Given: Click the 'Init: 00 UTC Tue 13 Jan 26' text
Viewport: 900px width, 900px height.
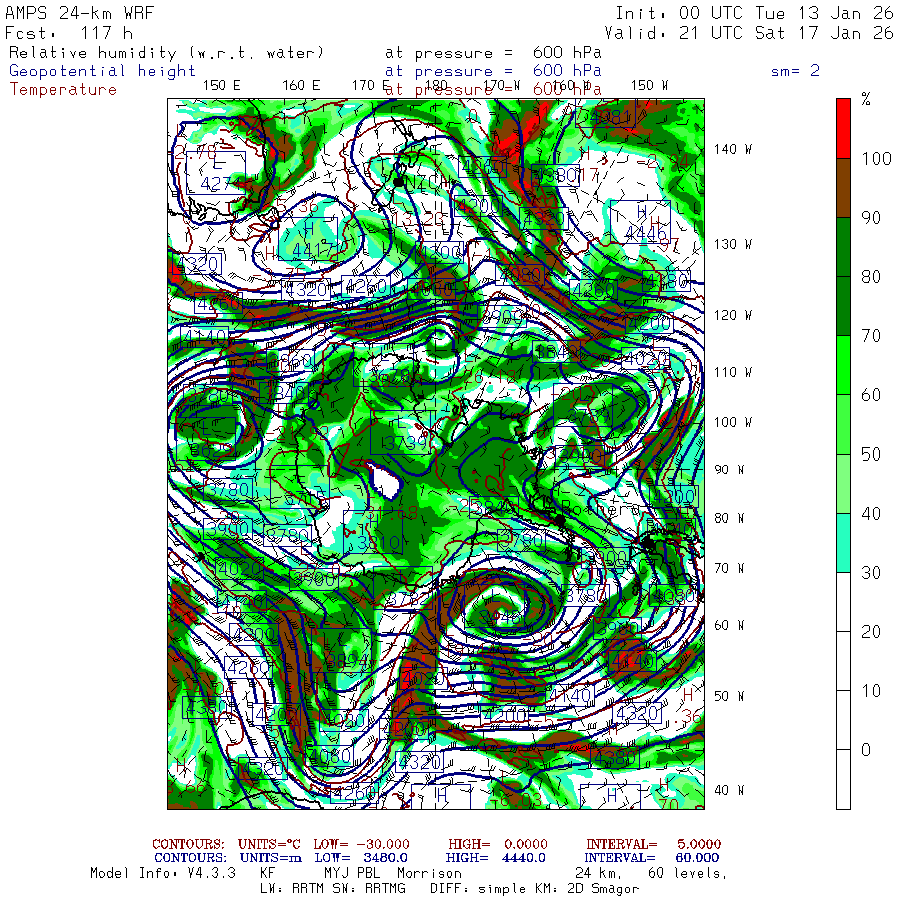Looking at the screenshot, I should click(754, 13).
